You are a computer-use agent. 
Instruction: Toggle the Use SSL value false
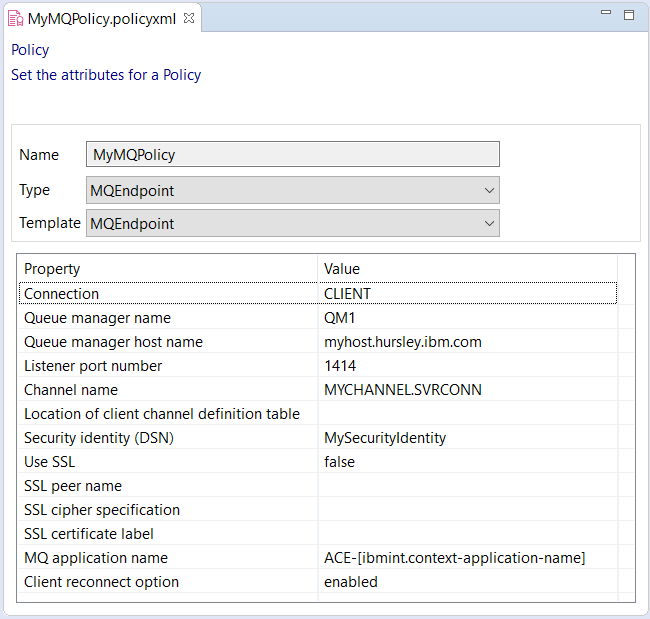tap(467, 462)
